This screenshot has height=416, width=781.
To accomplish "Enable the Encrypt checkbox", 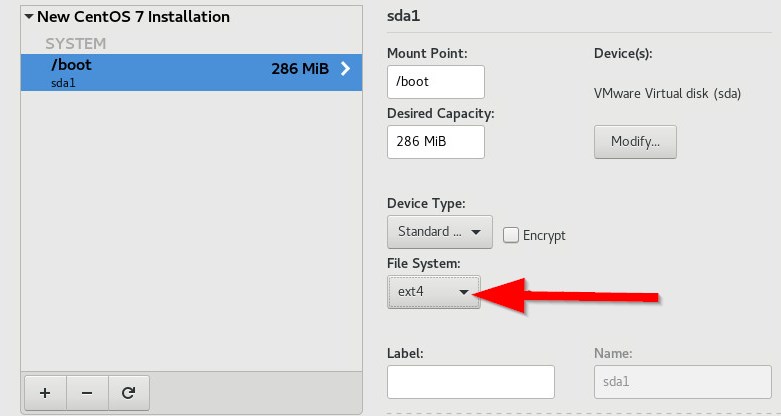I will point(511,235).
